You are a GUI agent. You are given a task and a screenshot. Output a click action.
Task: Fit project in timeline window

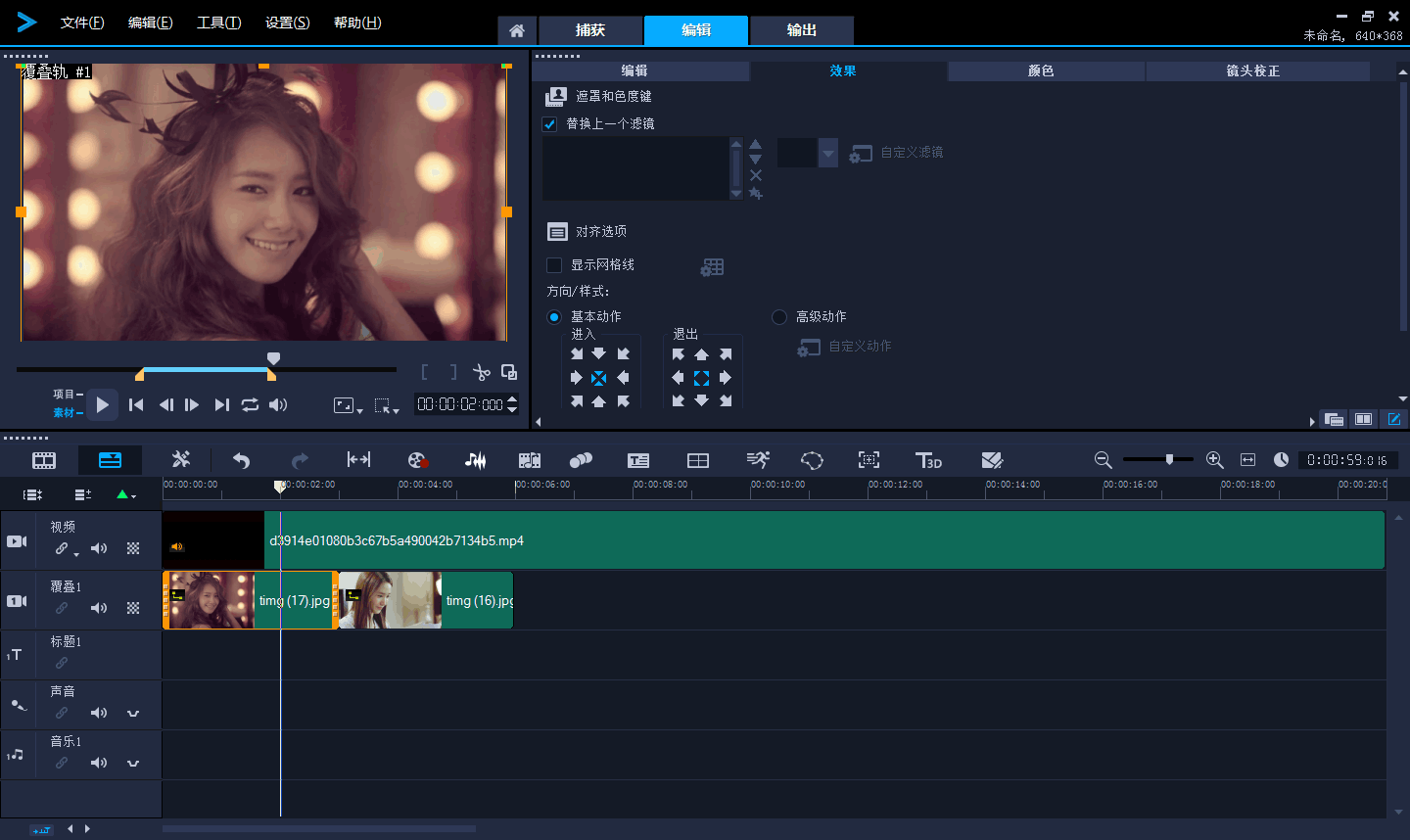tap(1247, 460)
